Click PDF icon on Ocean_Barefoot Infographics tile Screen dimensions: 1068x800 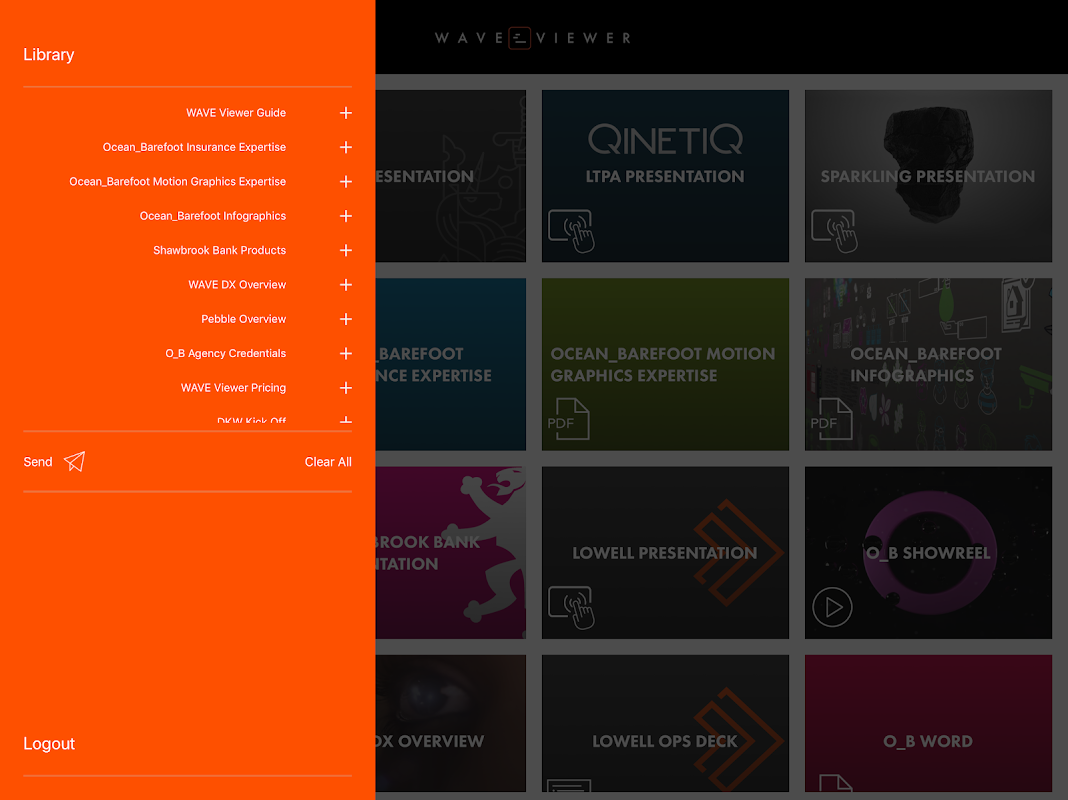pyautogui.click(x=831, y=419)
